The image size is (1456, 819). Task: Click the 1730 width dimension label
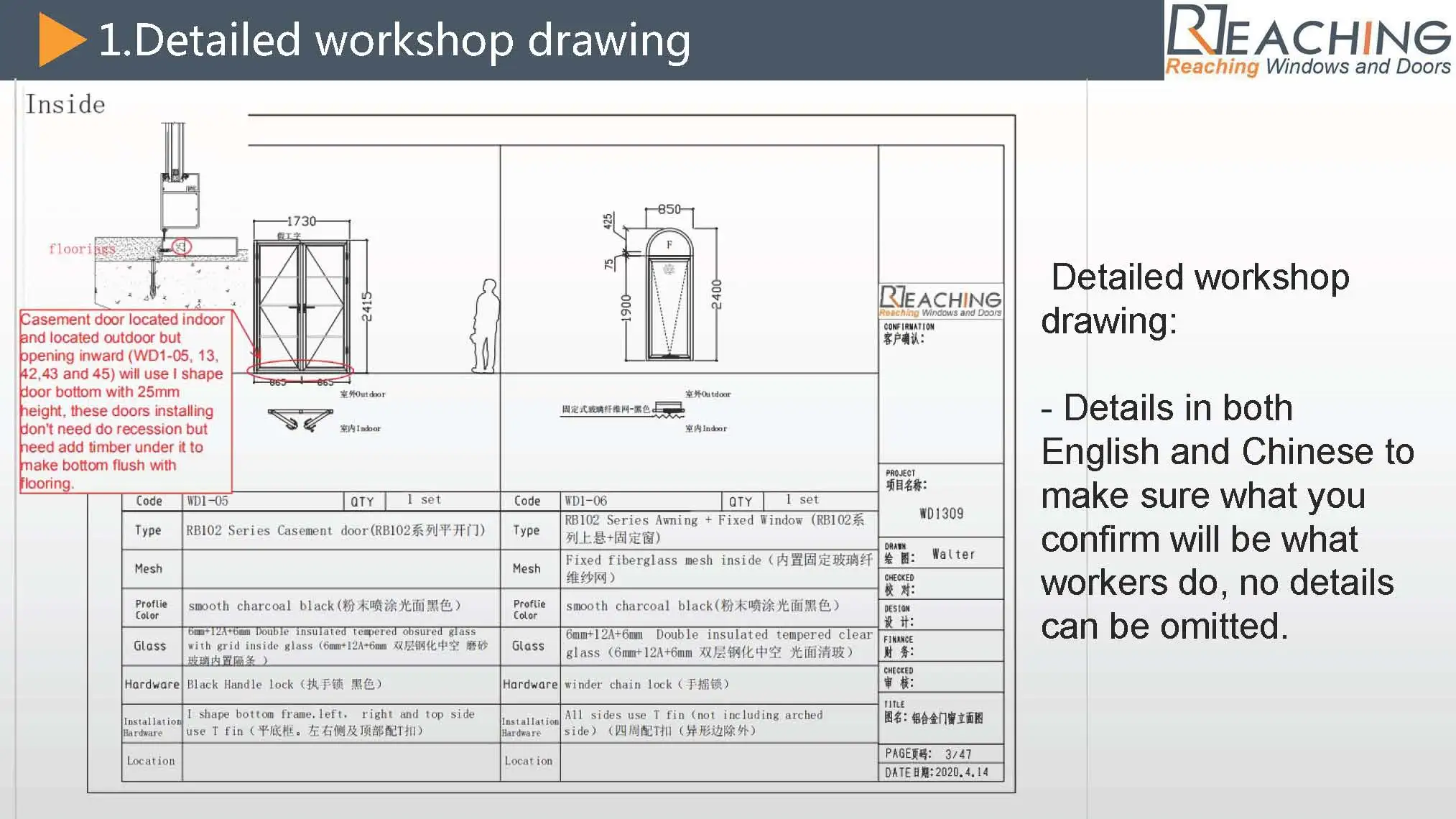coord(301,221)
